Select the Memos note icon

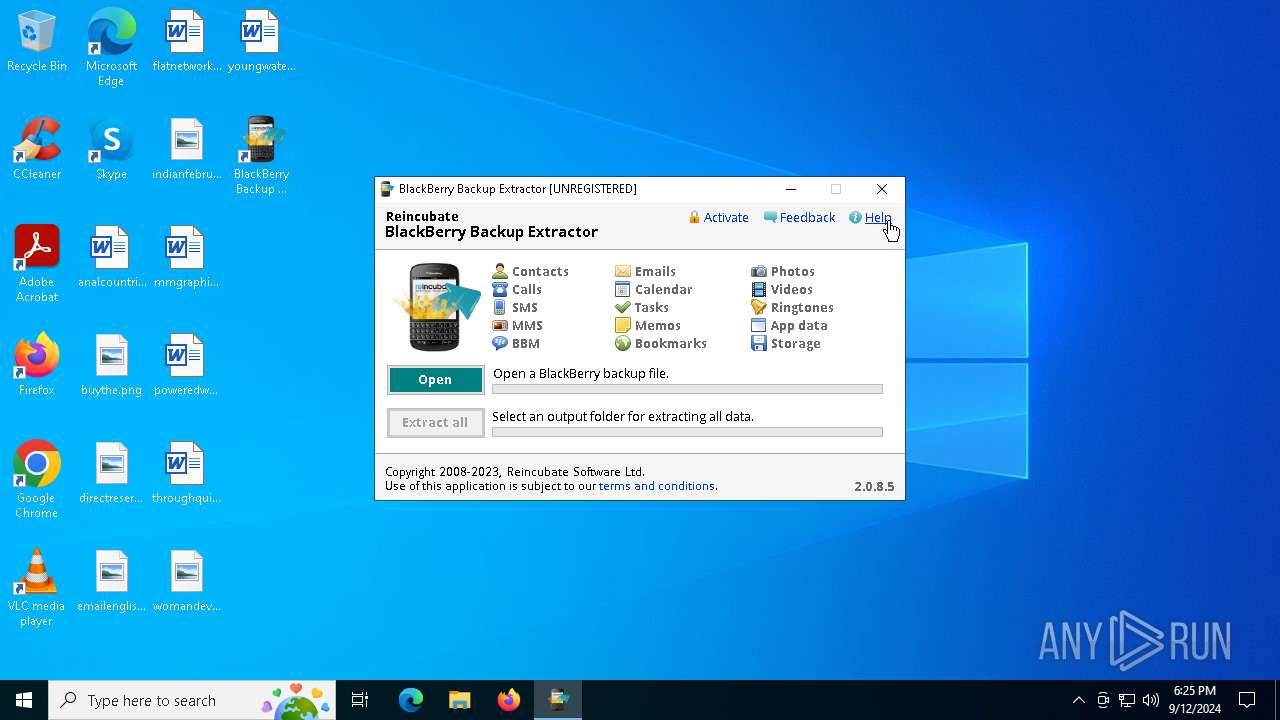pos(623,325)
